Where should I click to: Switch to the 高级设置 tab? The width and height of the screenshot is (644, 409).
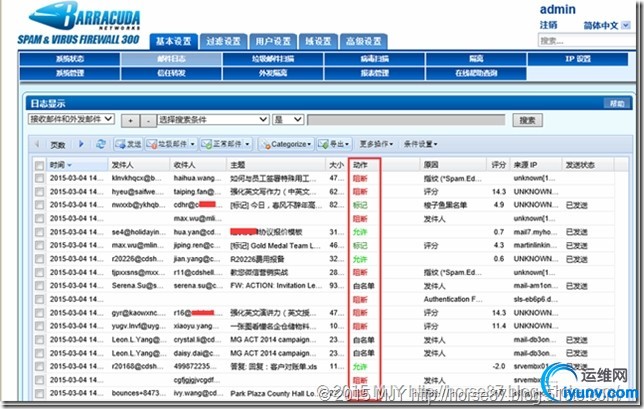pos(363,41)
